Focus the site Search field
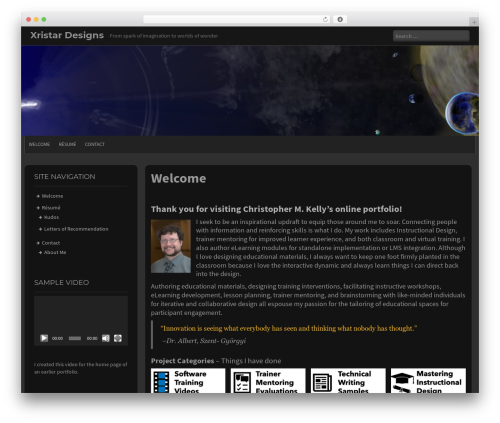This screenshot has width=500, height=423. pos(431,36)
